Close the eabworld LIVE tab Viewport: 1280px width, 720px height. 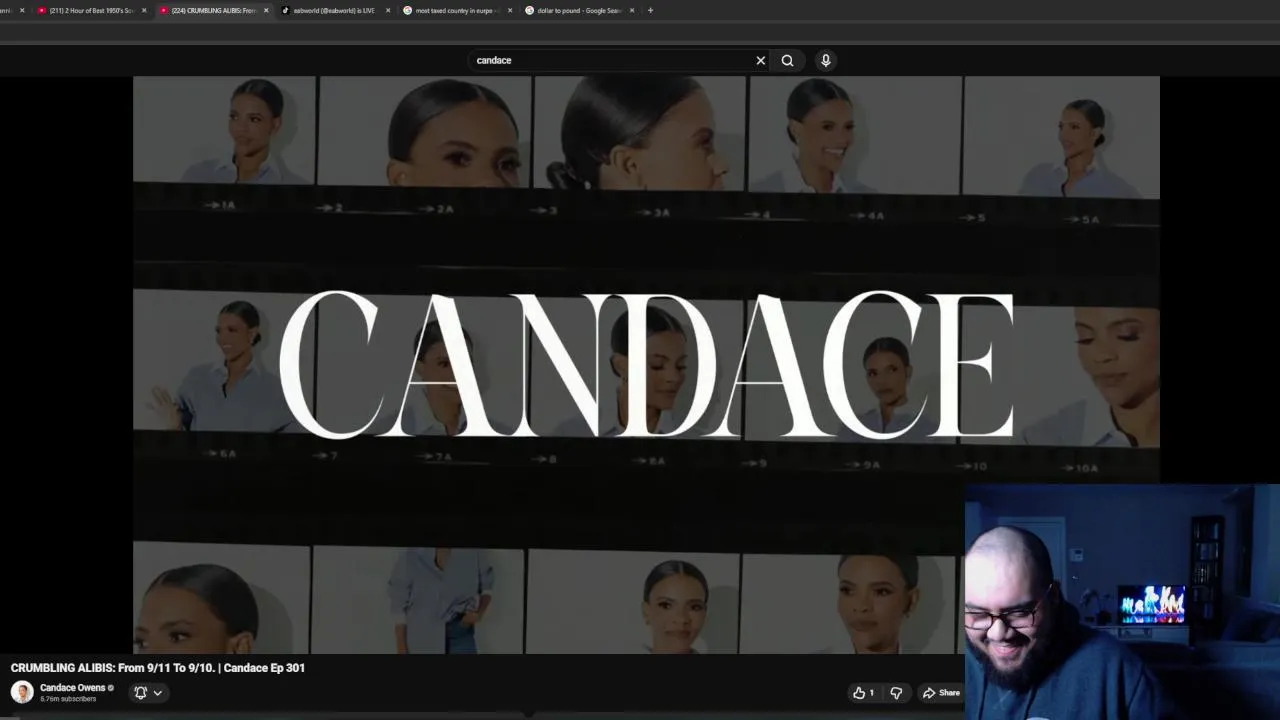388,11
